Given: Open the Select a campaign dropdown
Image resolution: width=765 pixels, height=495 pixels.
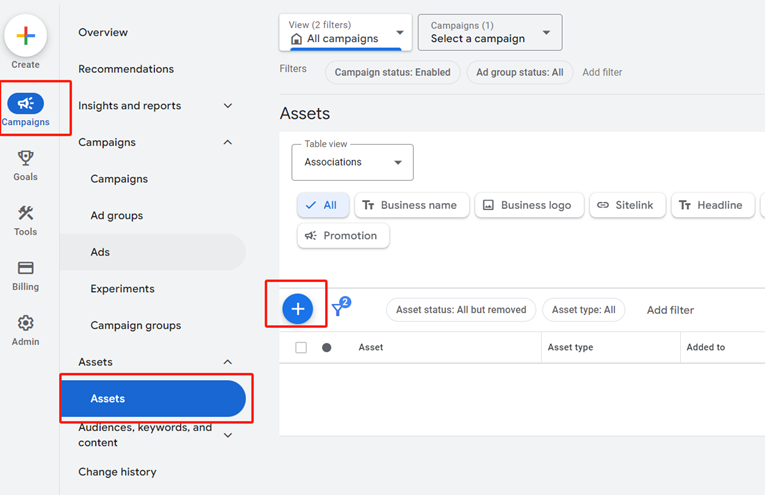Looking at the screenshot, I should pos(489,33).
